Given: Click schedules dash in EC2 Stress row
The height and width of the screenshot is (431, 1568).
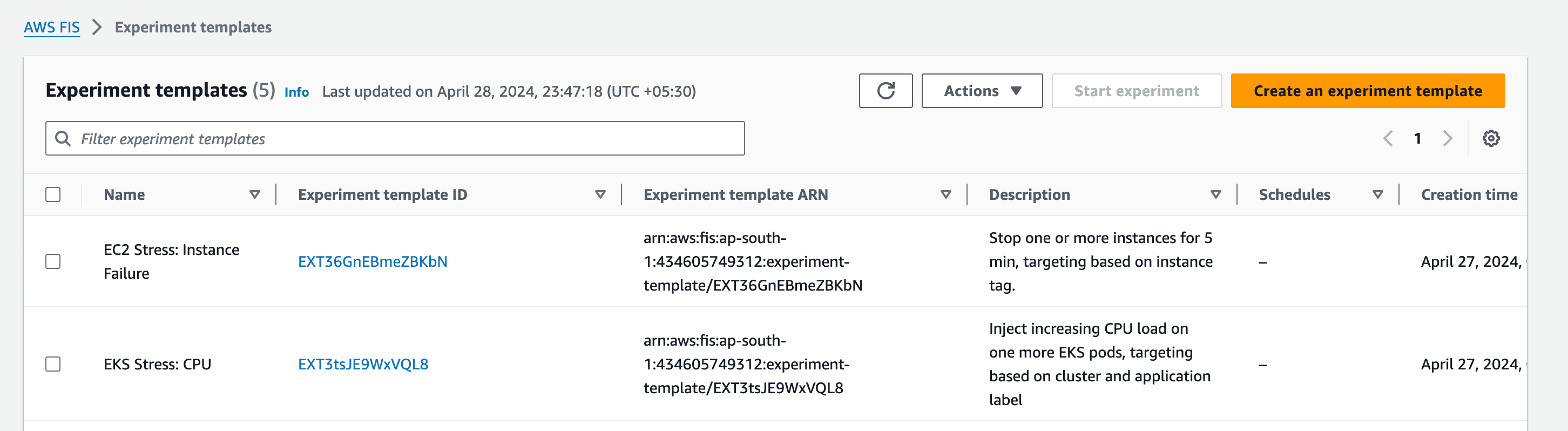Looking at the screenshot, I should pos(1263,262).
